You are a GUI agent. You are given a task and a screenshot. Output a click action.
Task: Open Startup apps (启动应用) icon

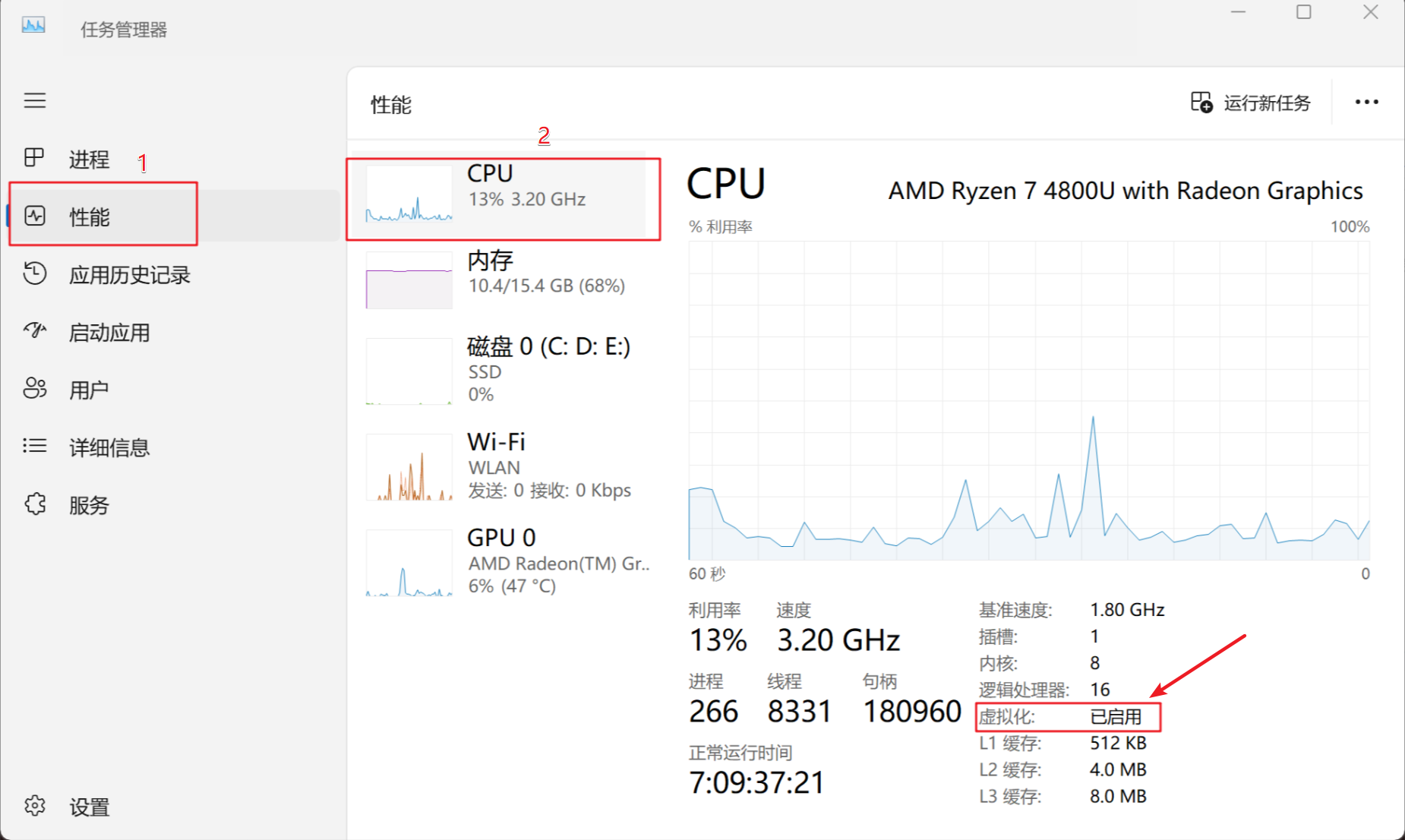[x=35, y=331]
